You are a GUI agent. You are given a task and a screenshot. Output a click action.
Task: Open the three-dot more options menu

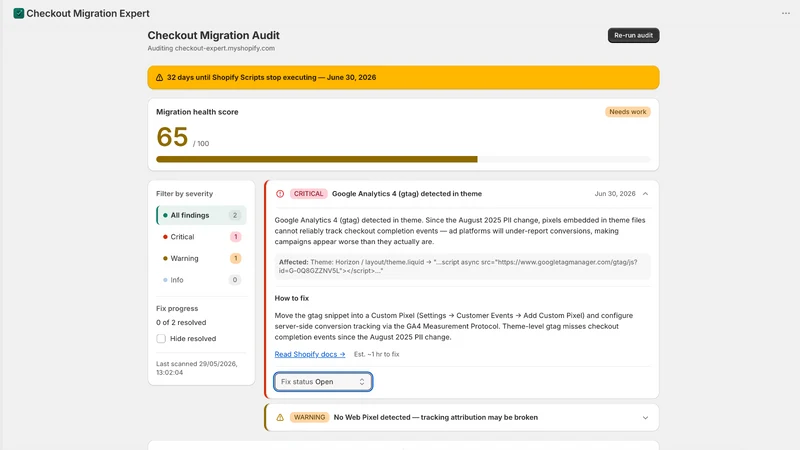[x=786, y=13]
